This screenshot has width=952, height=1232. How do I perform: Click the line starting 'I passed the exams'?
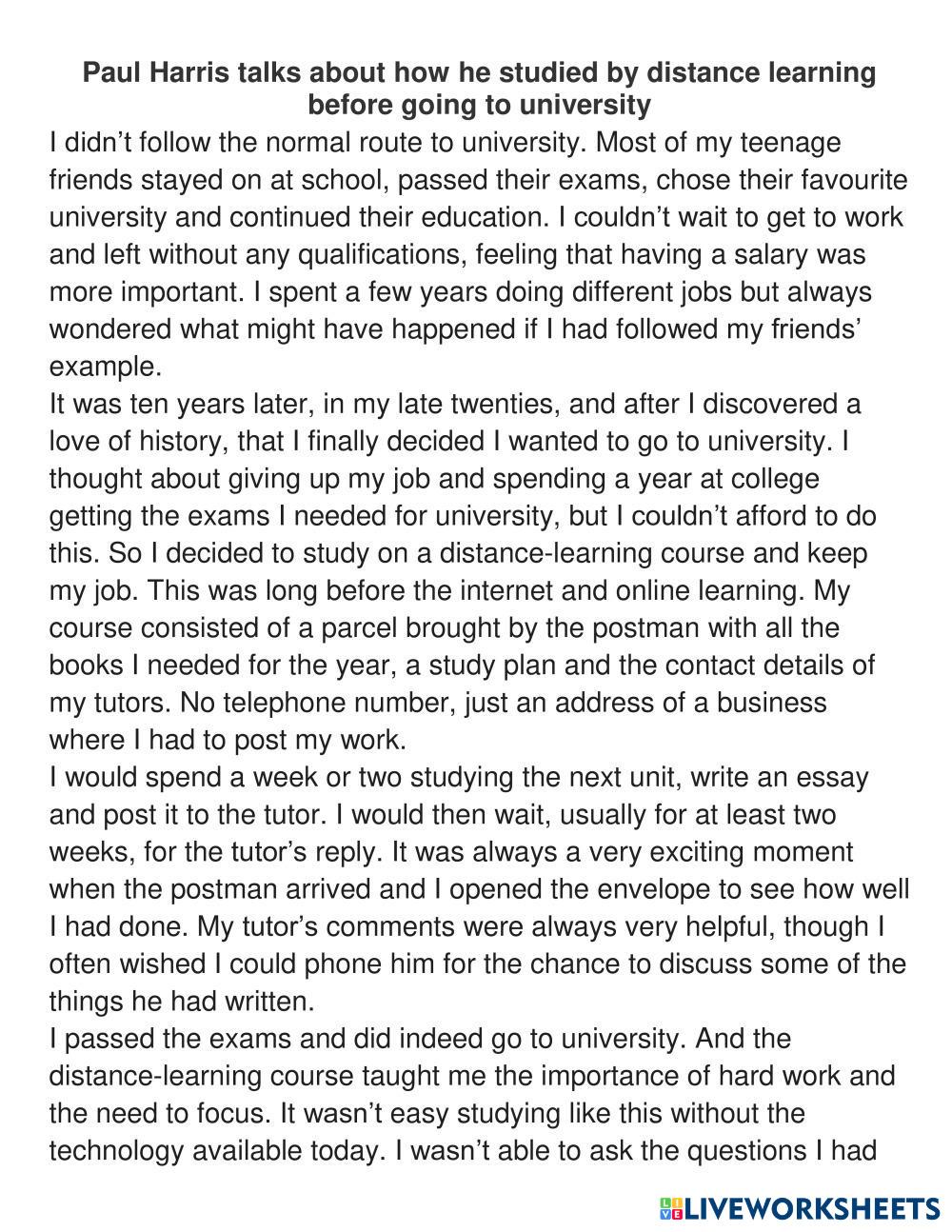point(420,1039)
